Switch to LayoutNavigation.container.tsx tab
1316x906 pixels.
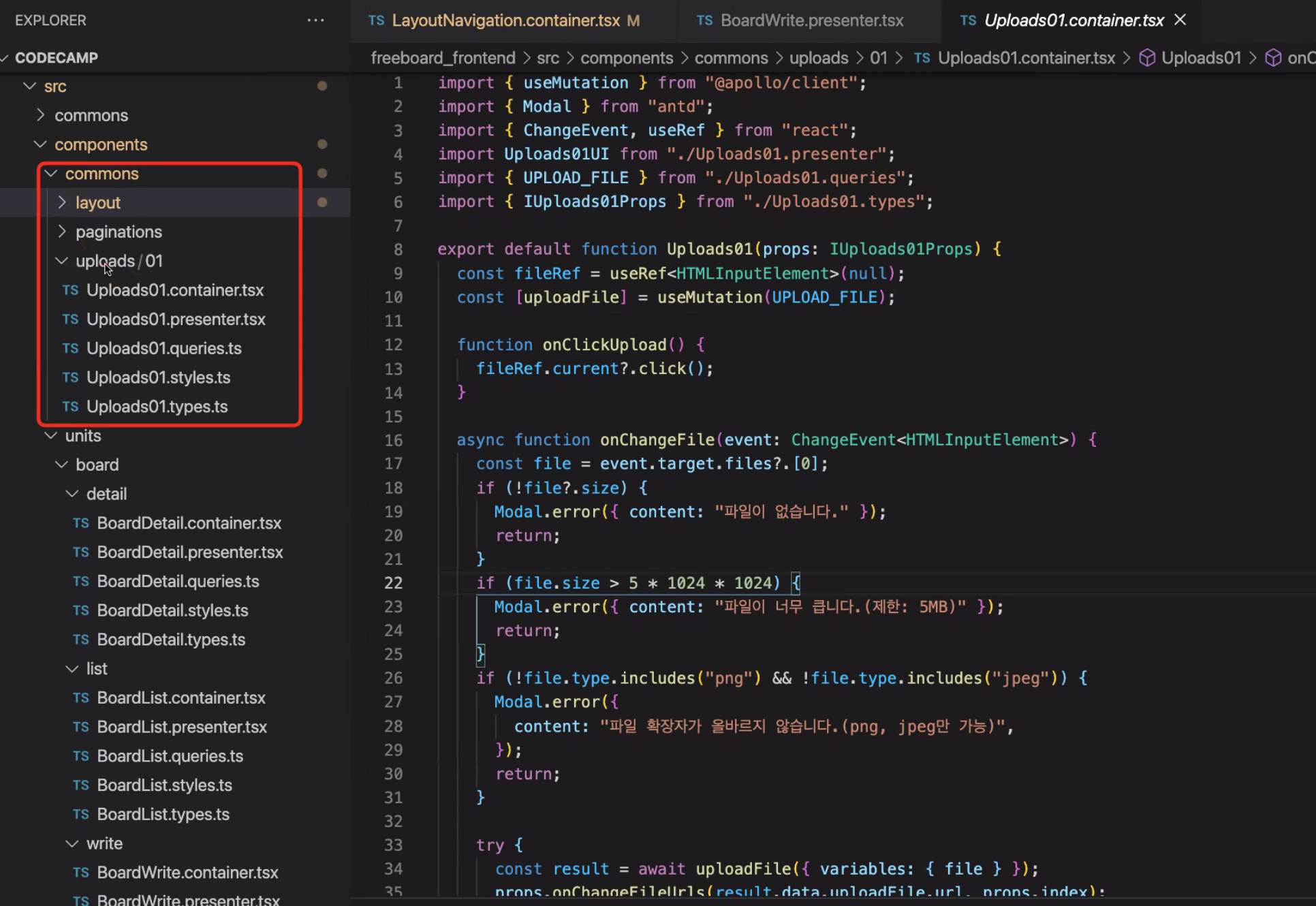505,20
